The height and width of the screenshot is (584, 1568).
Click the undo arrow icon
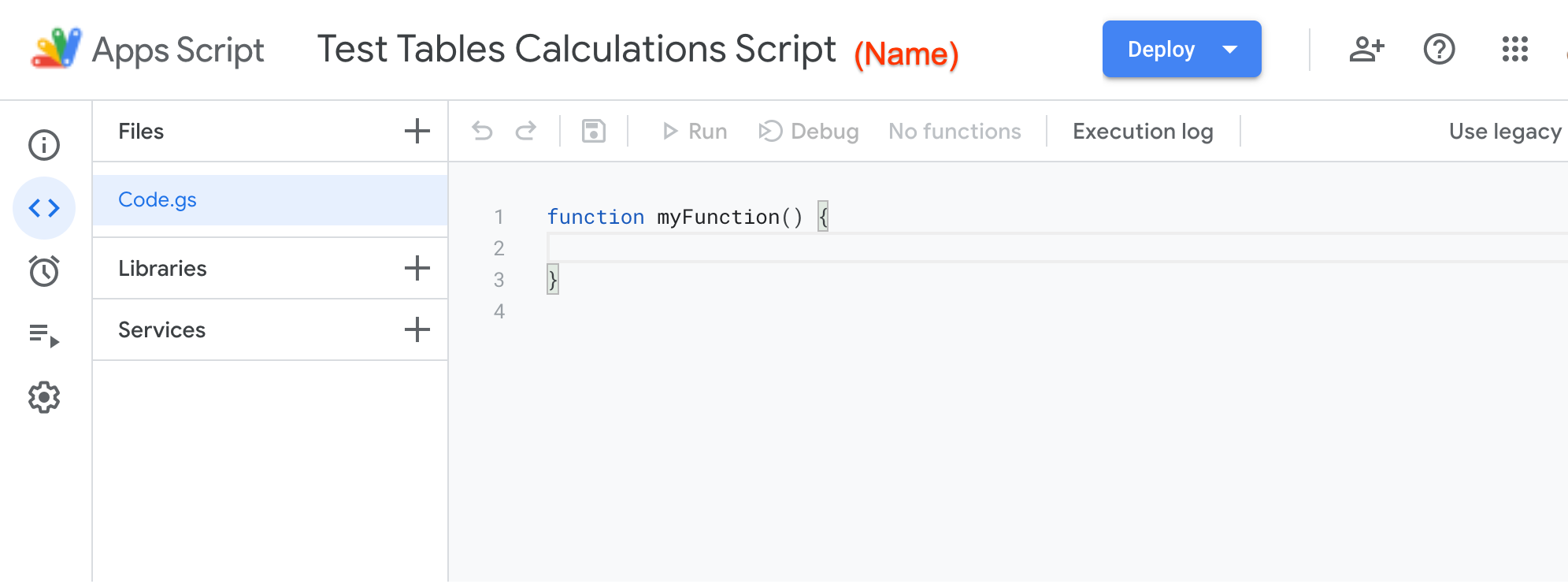(x=482, y=131)
